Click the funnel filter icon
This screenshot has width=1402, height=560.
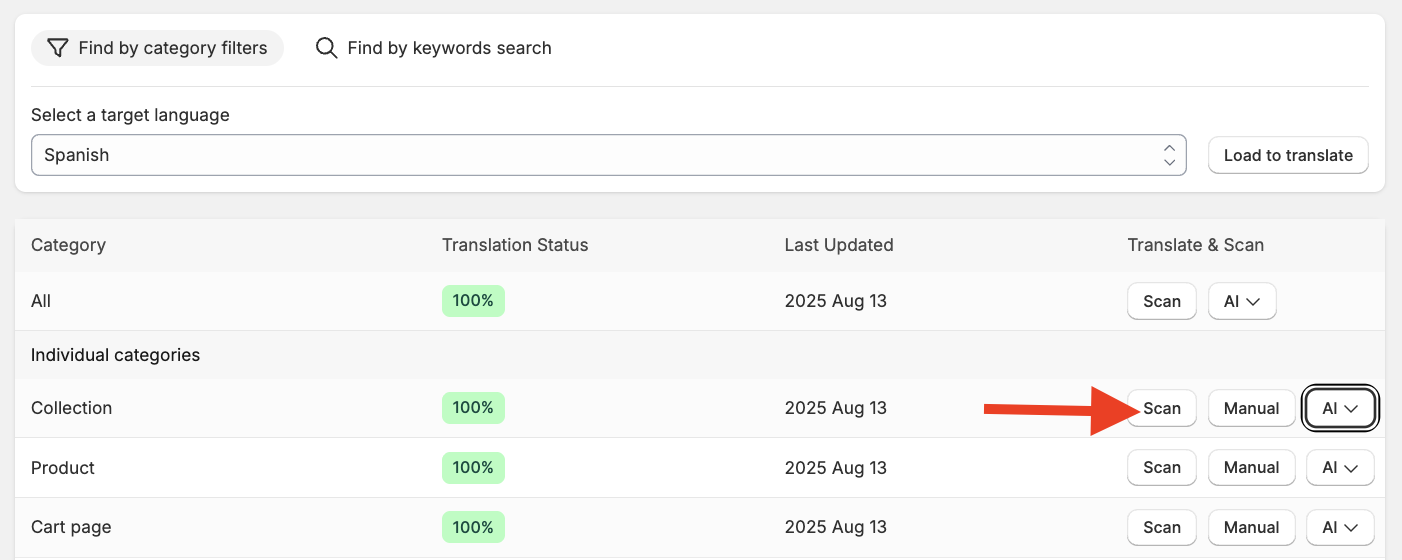point(58,48)
